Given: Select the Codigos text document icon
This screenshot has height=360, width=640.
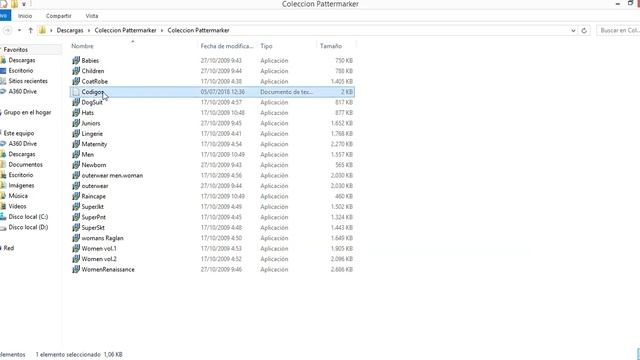Looking at the screenshot, I should coord(76,92).
